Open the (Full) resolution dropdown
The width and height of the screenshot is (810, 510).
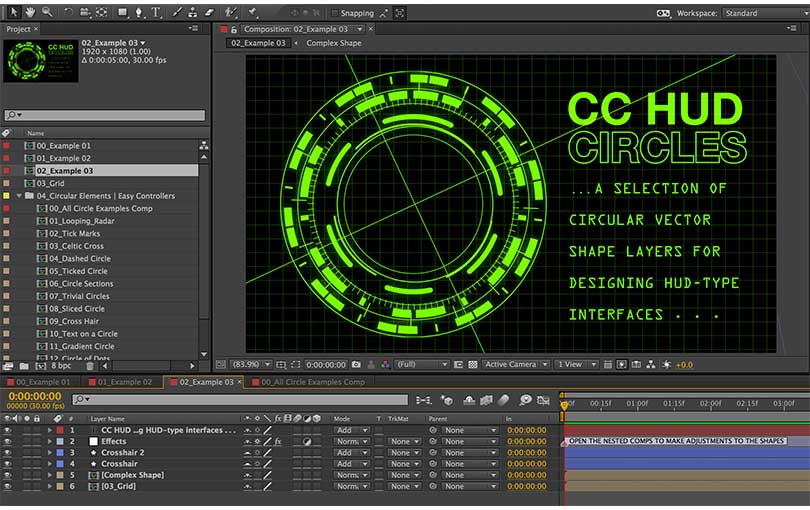click(x=422, y=364)
